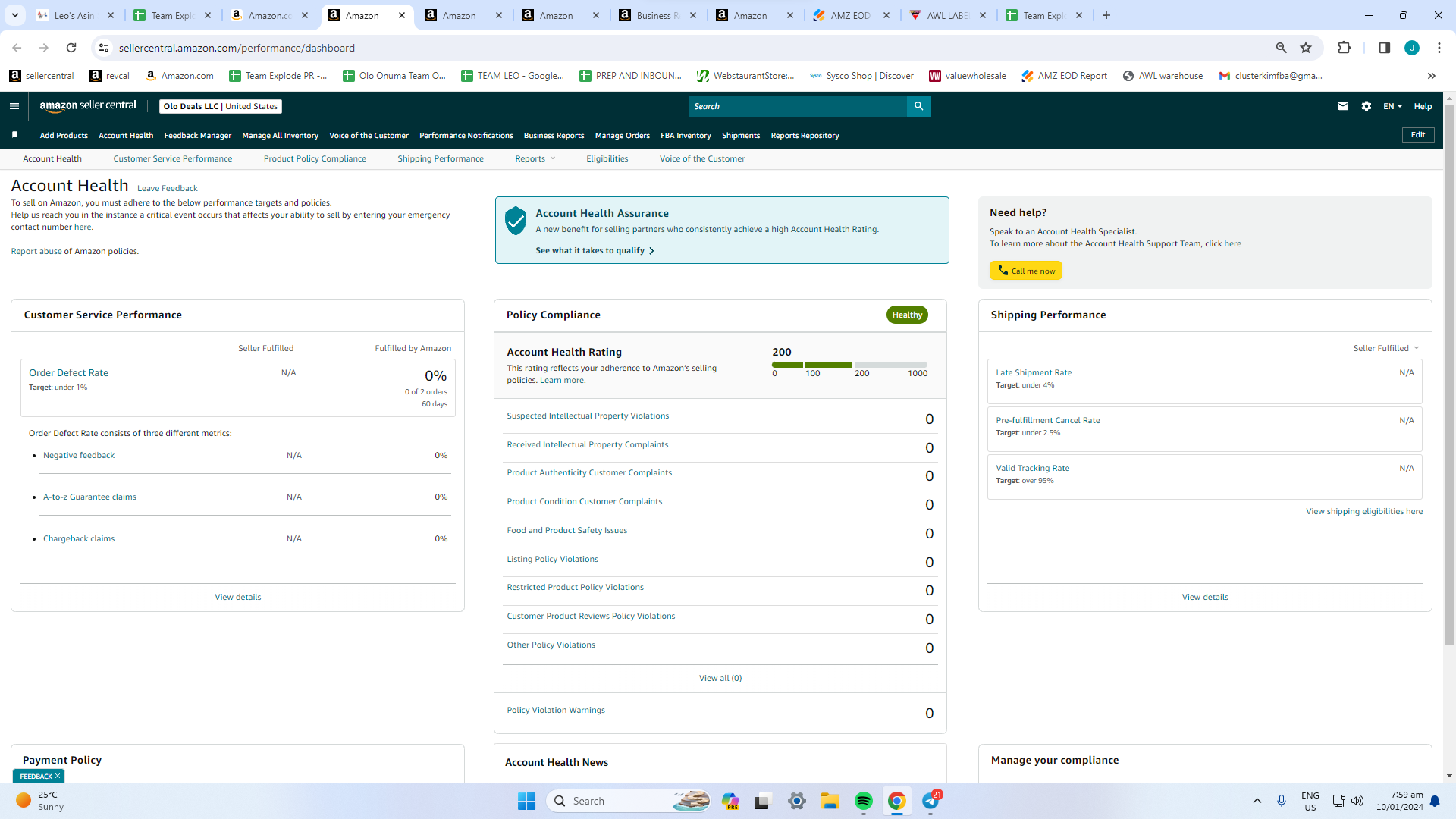Screen dimensions: 1456x819
Task: Open the Chrome extensions puzzle icon
Action: tap(1344, 48)
